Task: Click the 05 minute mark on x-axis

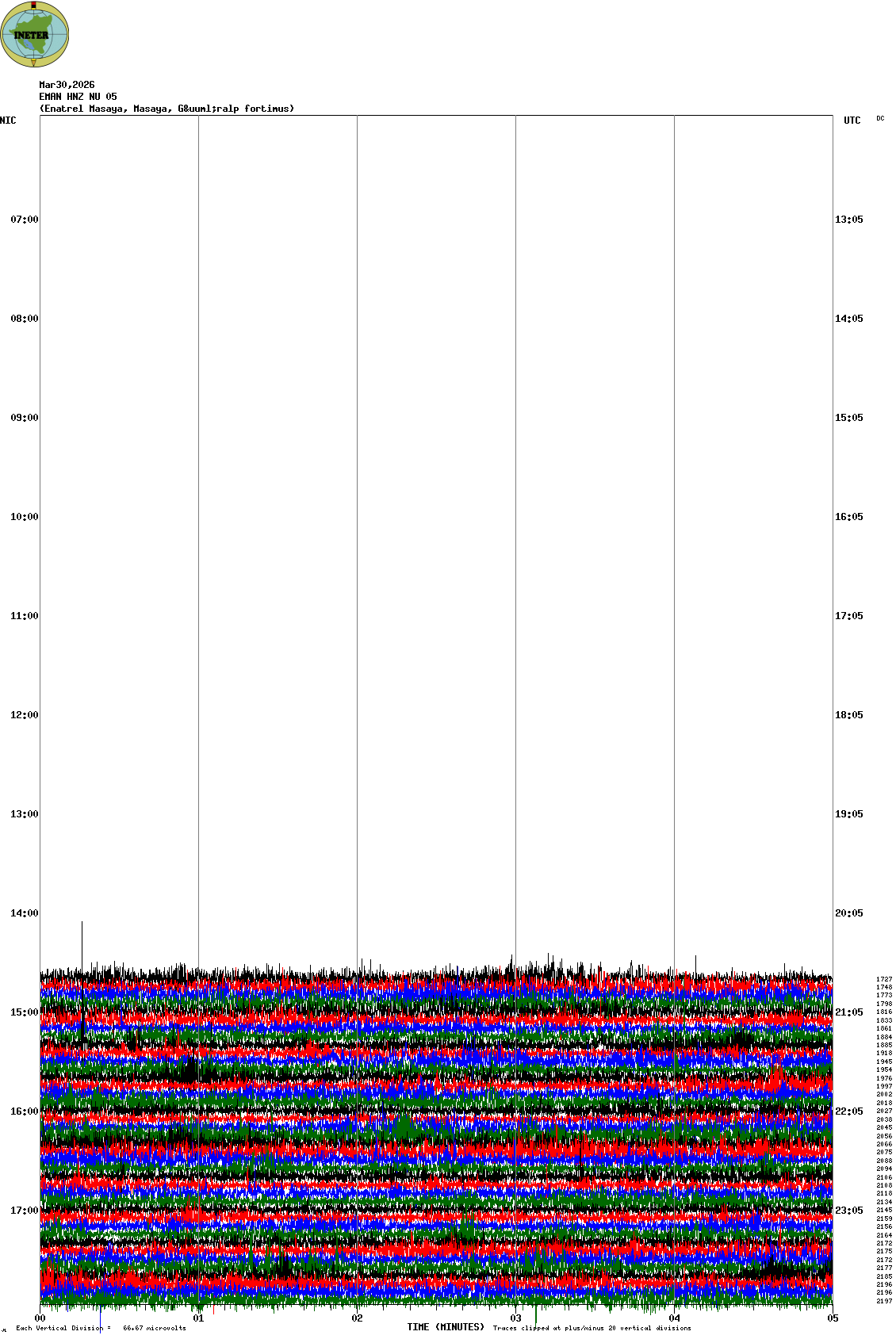Action: coord(833,1318)
